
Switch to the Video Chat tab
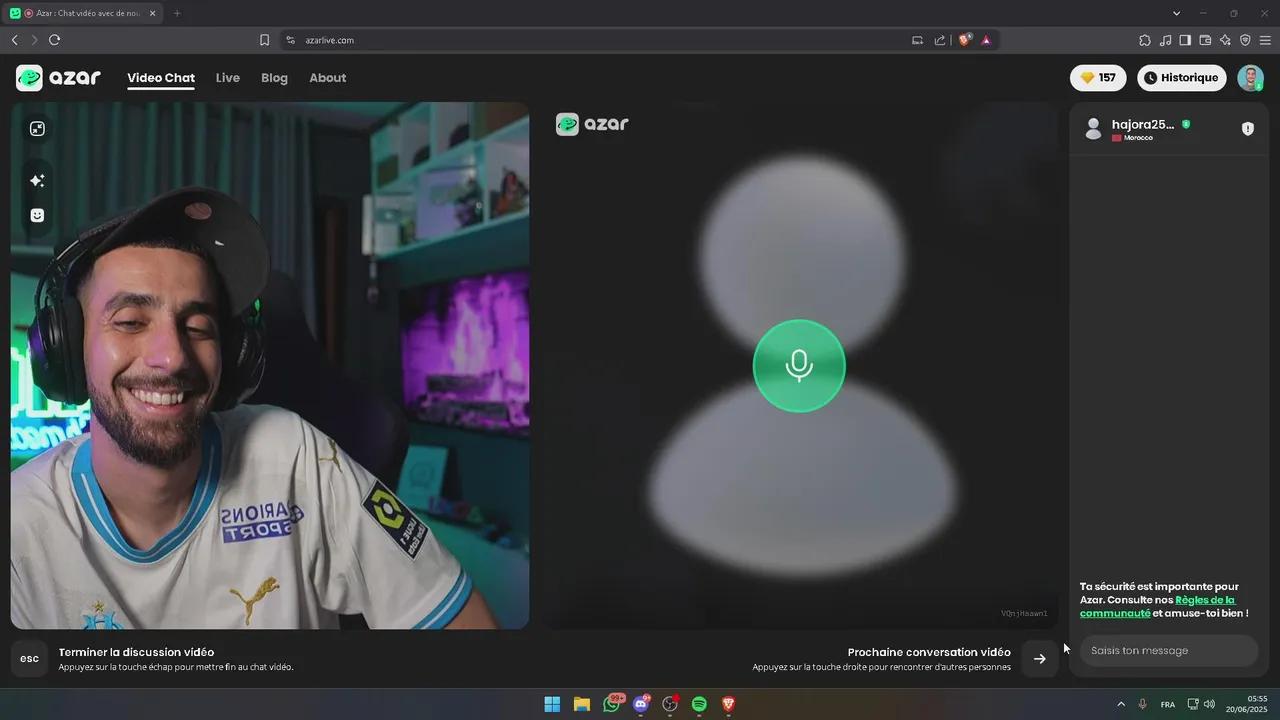(161, 78)
